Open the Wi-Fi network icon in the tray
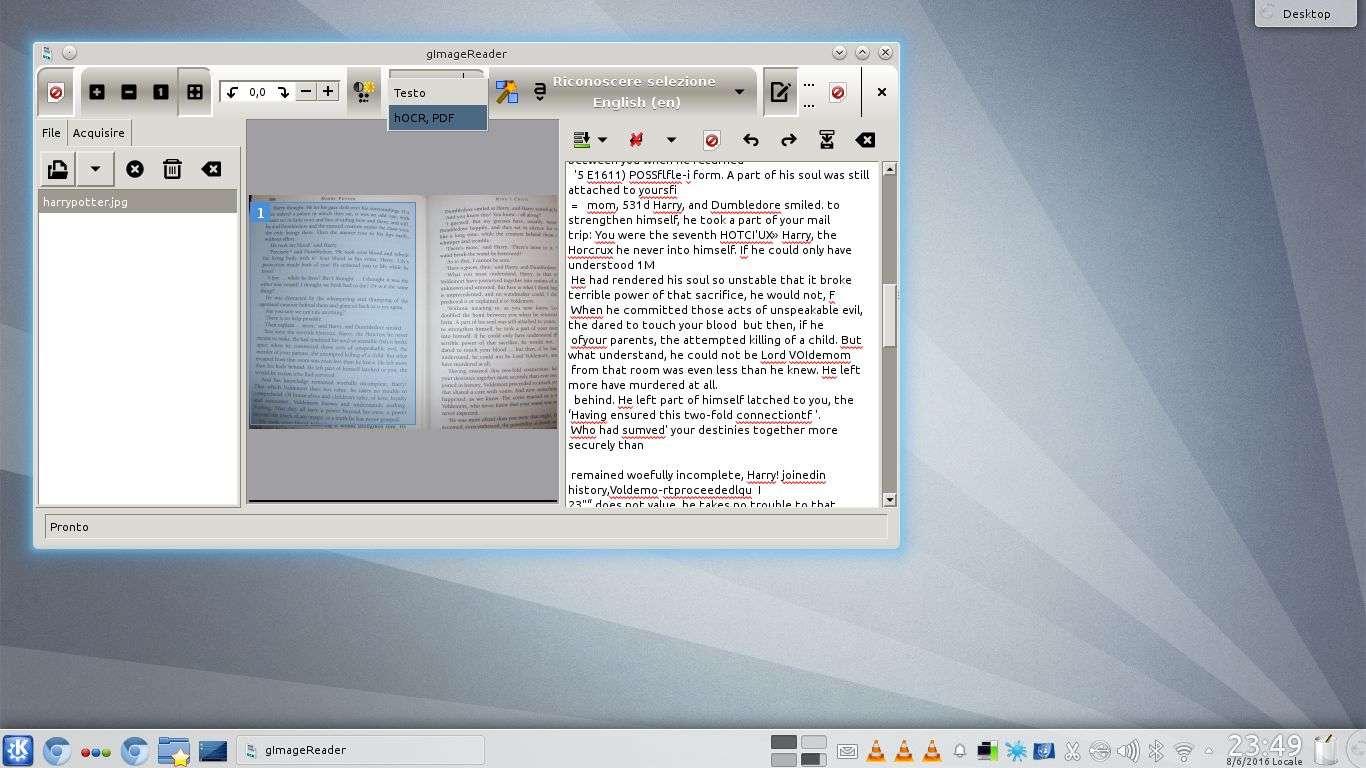1366x768 pixels. (x=1184, y=751)
